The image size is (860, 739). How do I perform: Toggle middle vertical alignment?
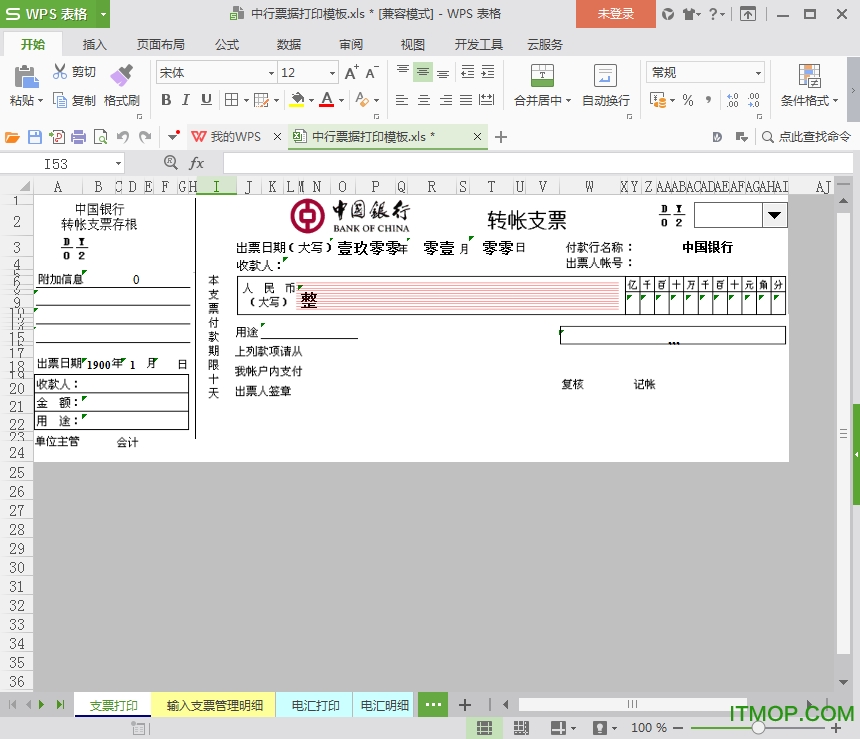click(x=422, y=72)
